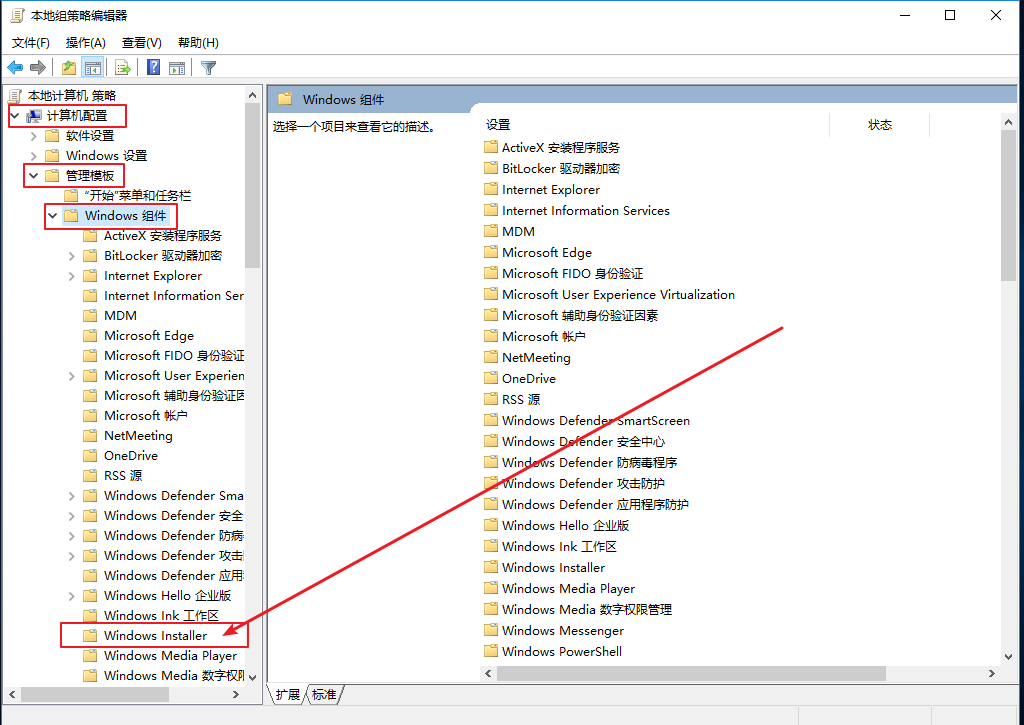Expand the 软件设置 tree node
The height and width of the screenshot is (725, 1024).
point(34,136)
